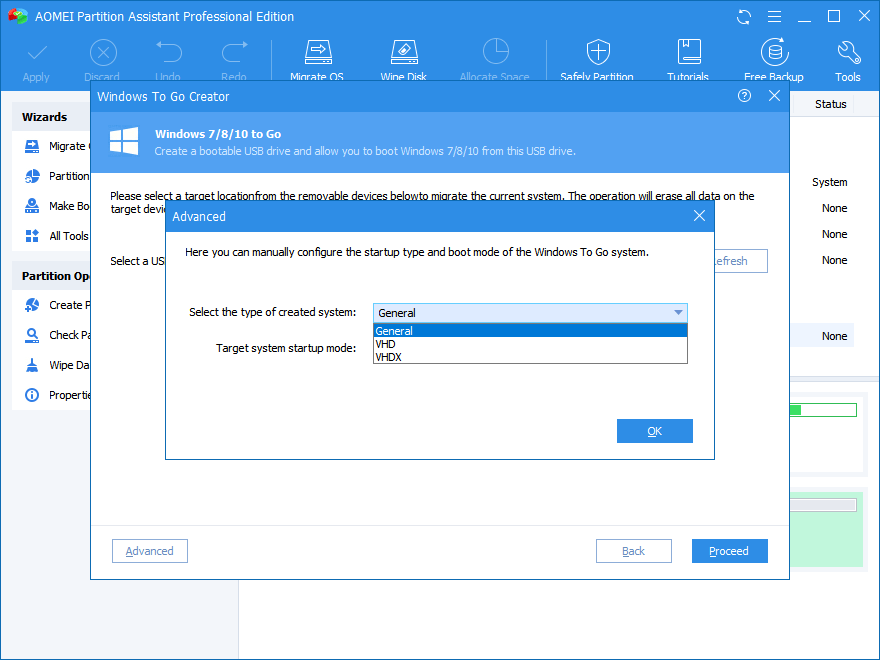This screenshot has height=660, width=880.
Task: Click the gray partition usage bar
Action: [x=823, y=505]
